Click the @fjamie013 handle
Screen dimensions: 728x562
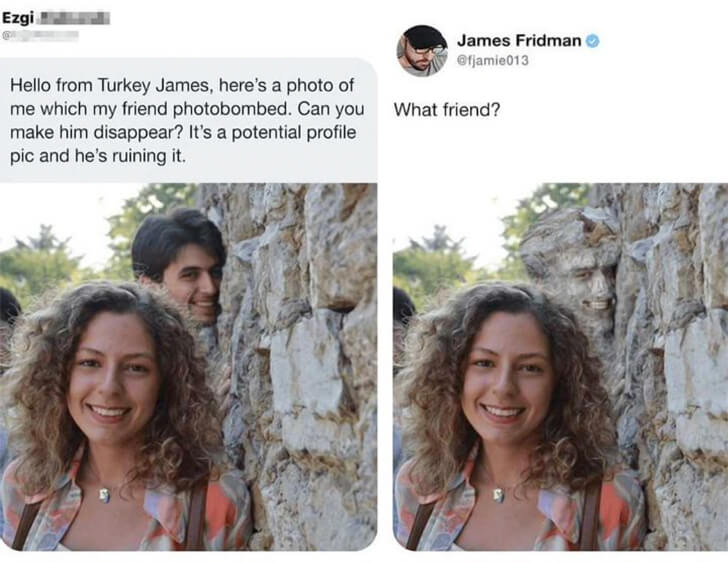click(x=493, y=60)
